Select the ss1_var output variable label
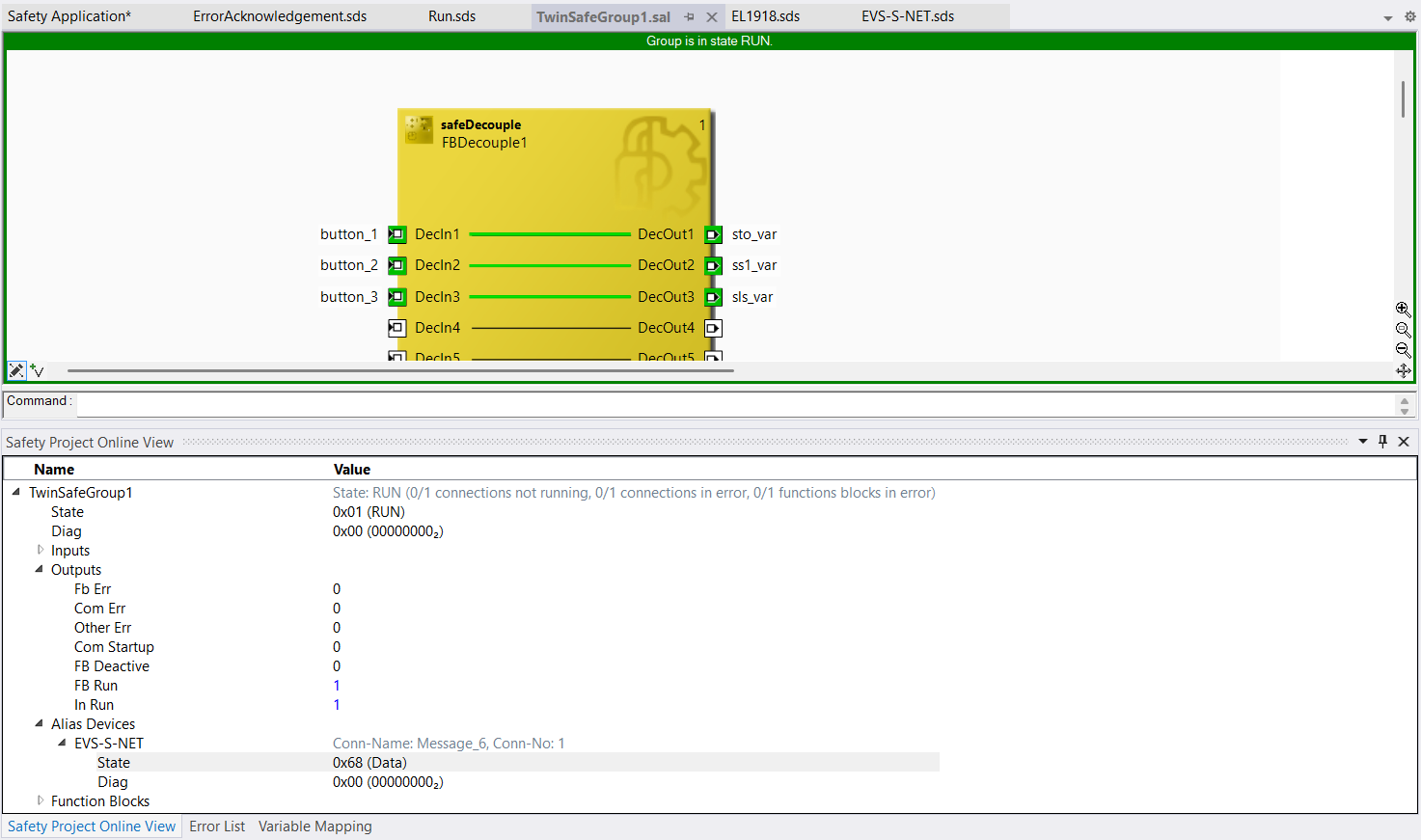 754,265
